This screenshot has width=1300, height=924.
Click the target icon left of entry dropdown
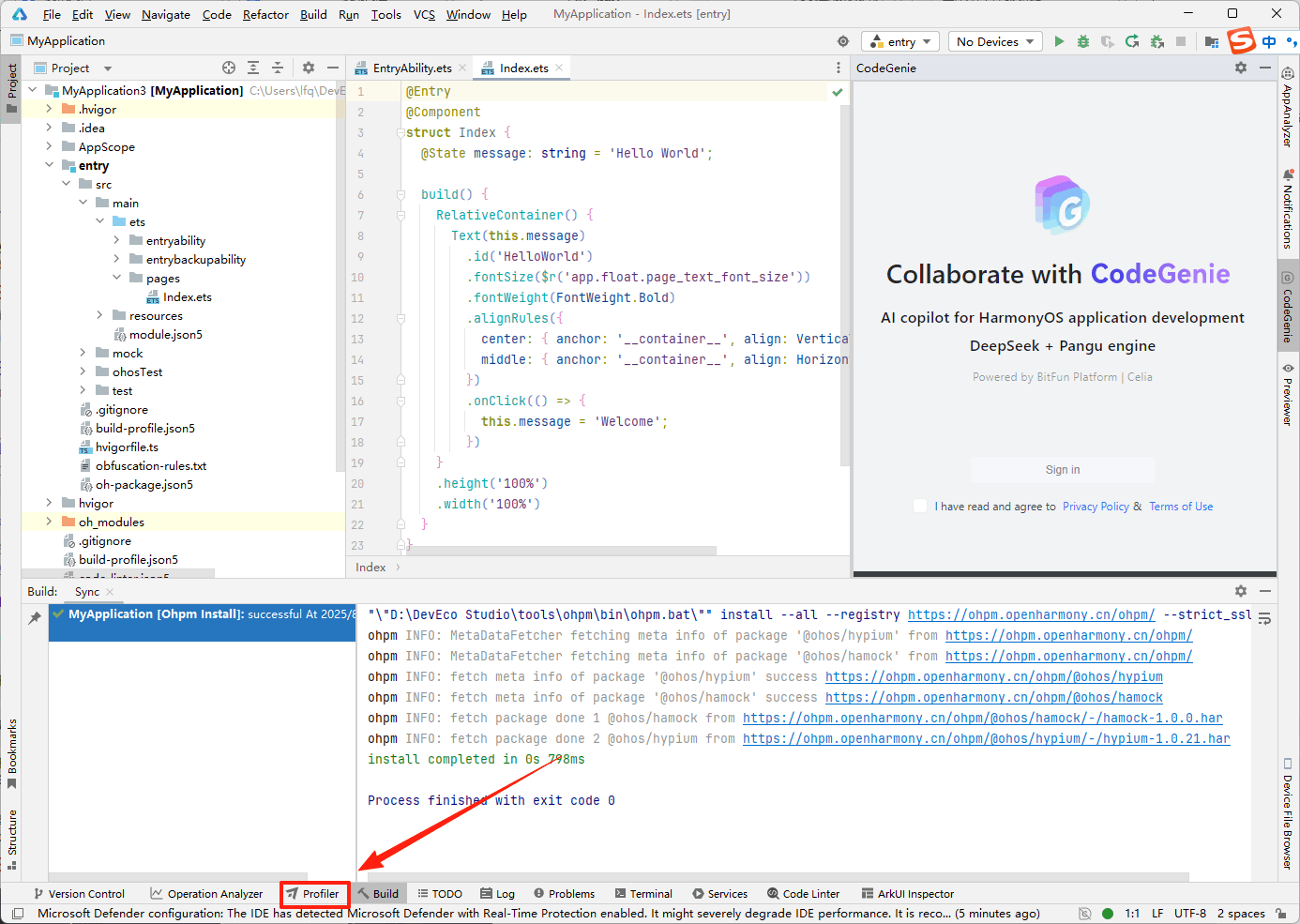coord(843,41)
